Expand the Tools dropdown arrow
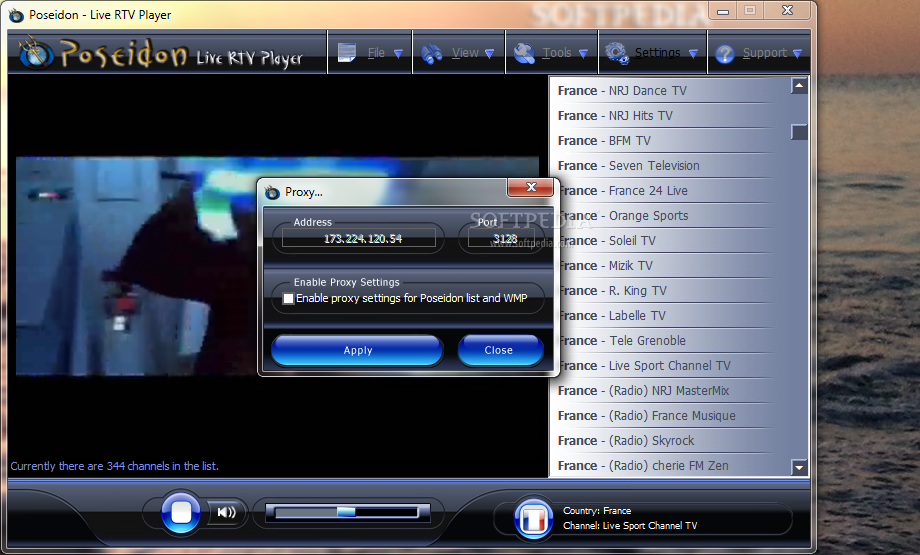This screenshot has width=920, height=555. click(583, 53)
